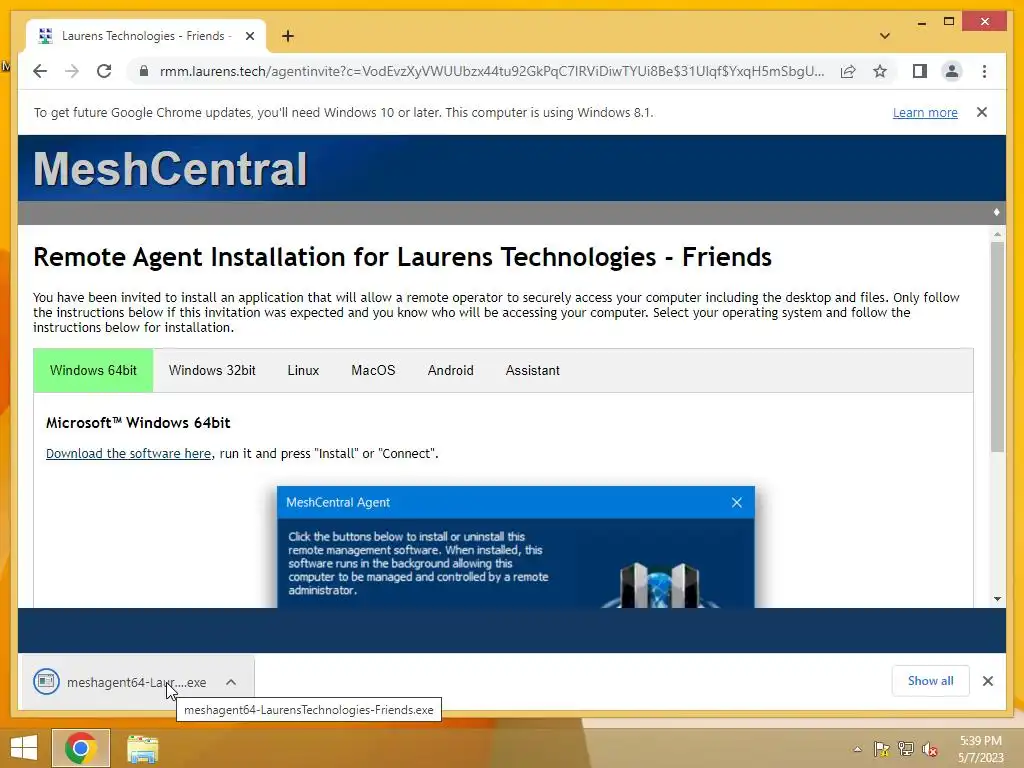Click Download the software here link
This screenshot has height=768, width=1024.
(x=129, y=453)
